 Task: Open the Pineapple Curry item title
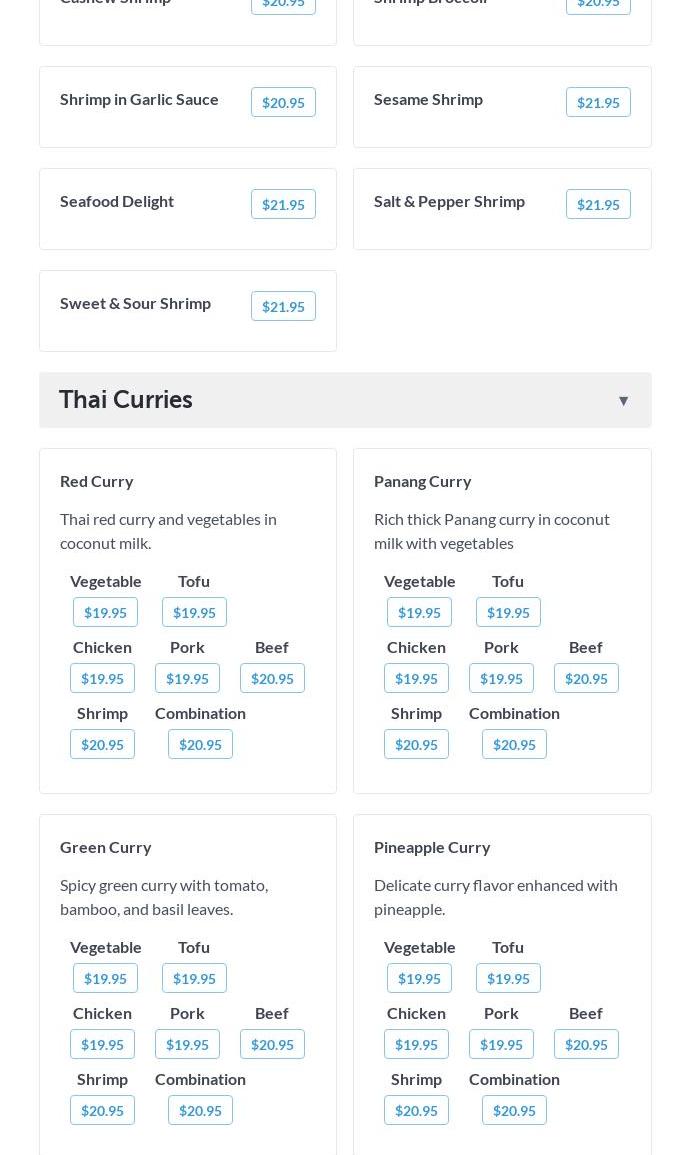pyautogui.click(x=432, y=848)
